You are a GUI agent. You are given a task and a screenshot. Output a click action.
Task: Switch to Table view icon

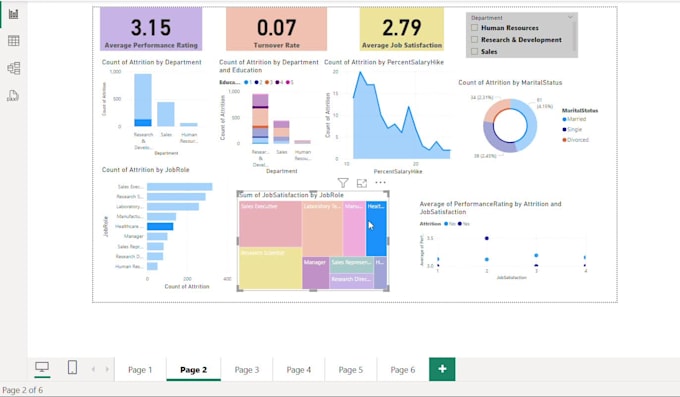(x=13, y=41)
